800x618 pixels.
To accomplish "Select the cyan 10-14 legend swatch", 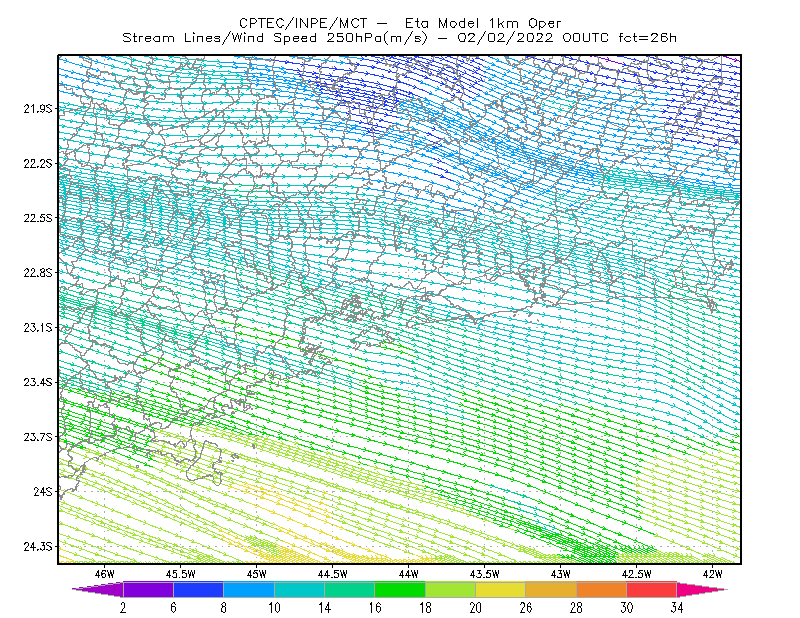I will (299, 589).
